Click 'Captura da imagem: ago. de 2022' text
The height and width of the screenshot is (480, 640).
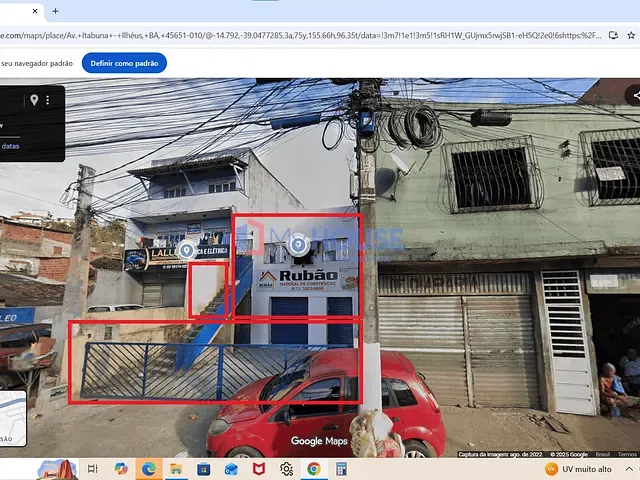tap(500, 454)
